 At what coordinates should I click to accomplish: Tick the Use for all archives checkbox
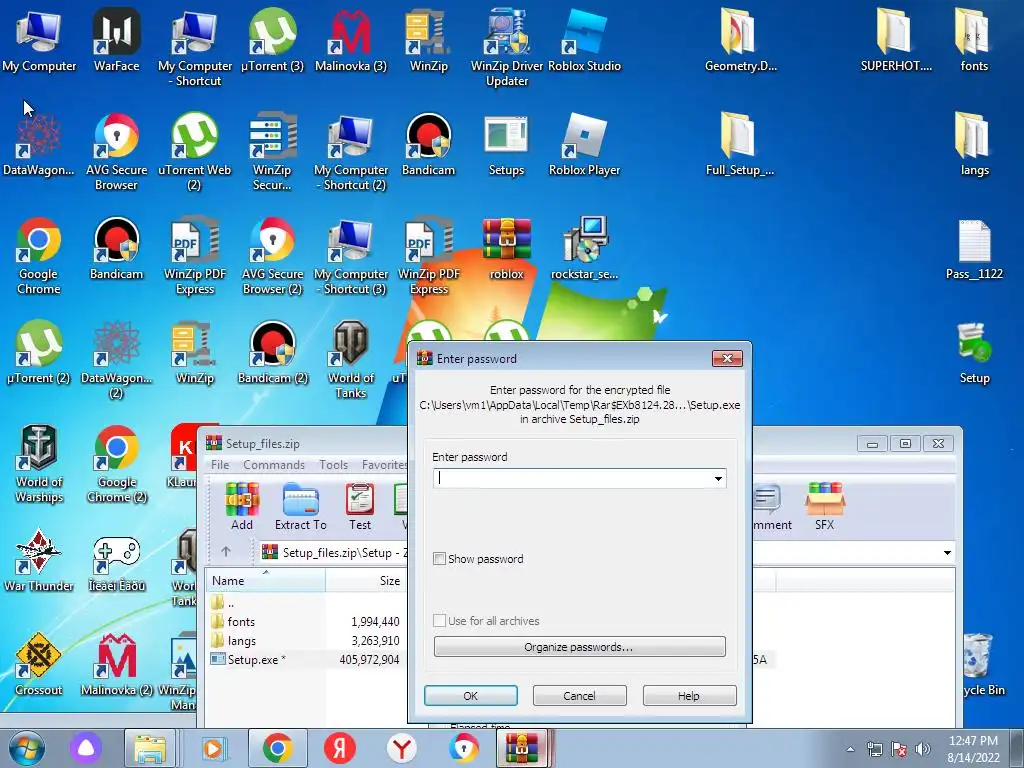click(x=440, y=620)
